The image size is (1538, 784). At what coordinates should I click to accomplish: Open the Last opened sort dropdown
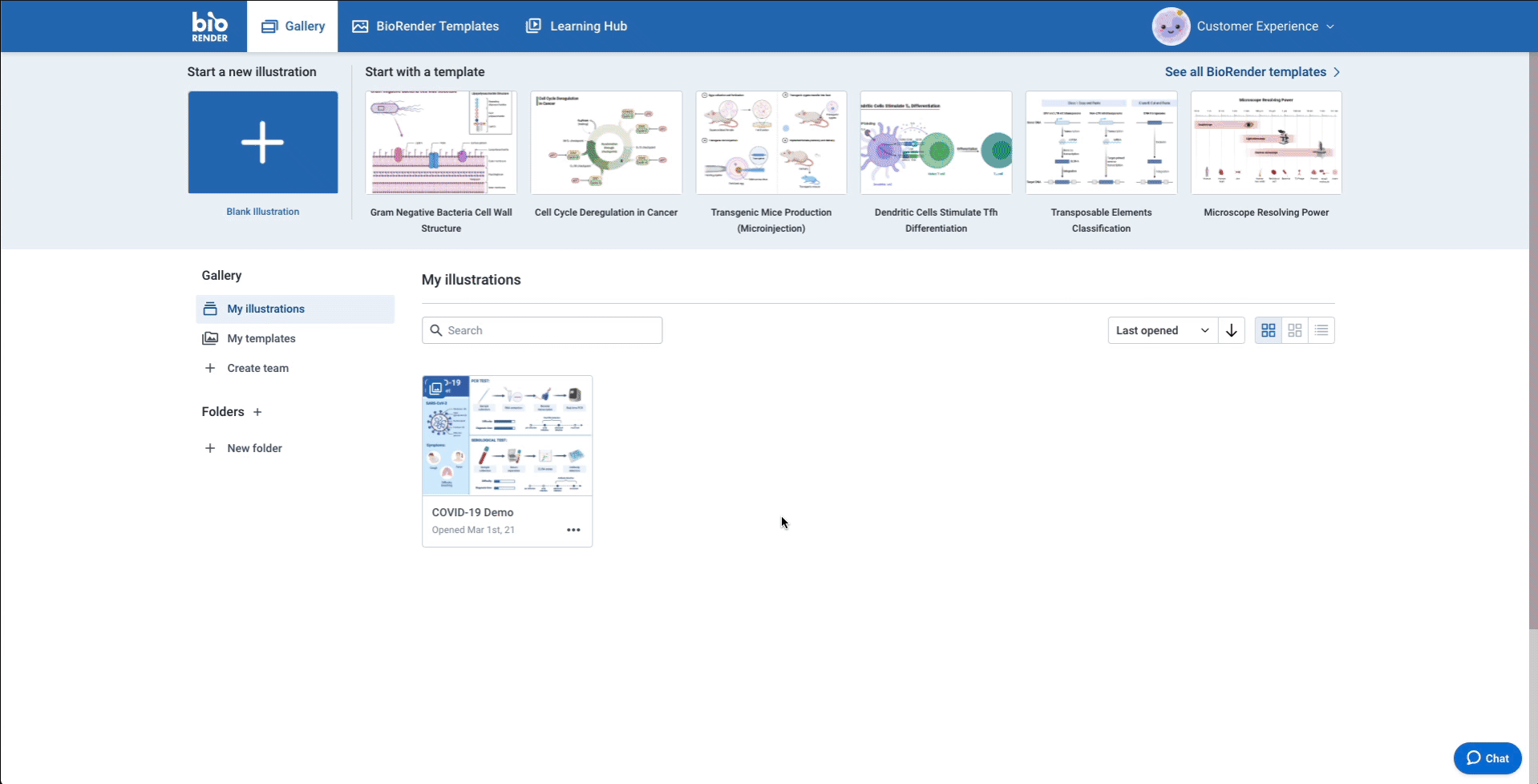[1162, 330]
